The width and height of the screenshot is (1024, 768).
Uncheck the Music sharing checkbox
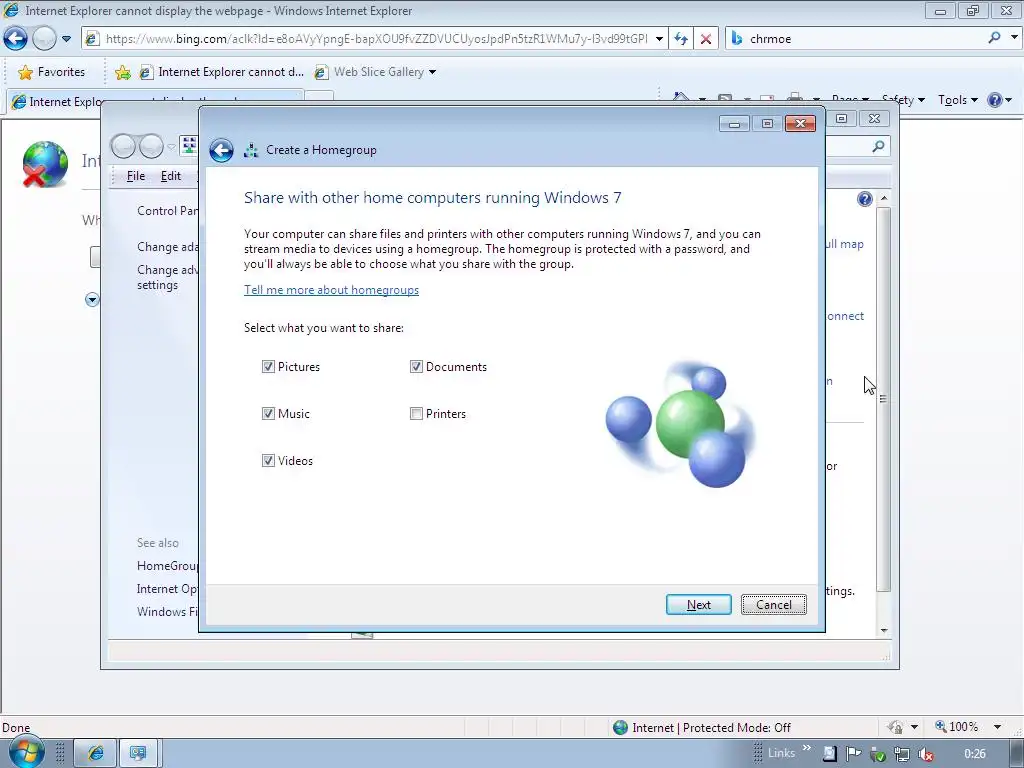click(268, 413)
